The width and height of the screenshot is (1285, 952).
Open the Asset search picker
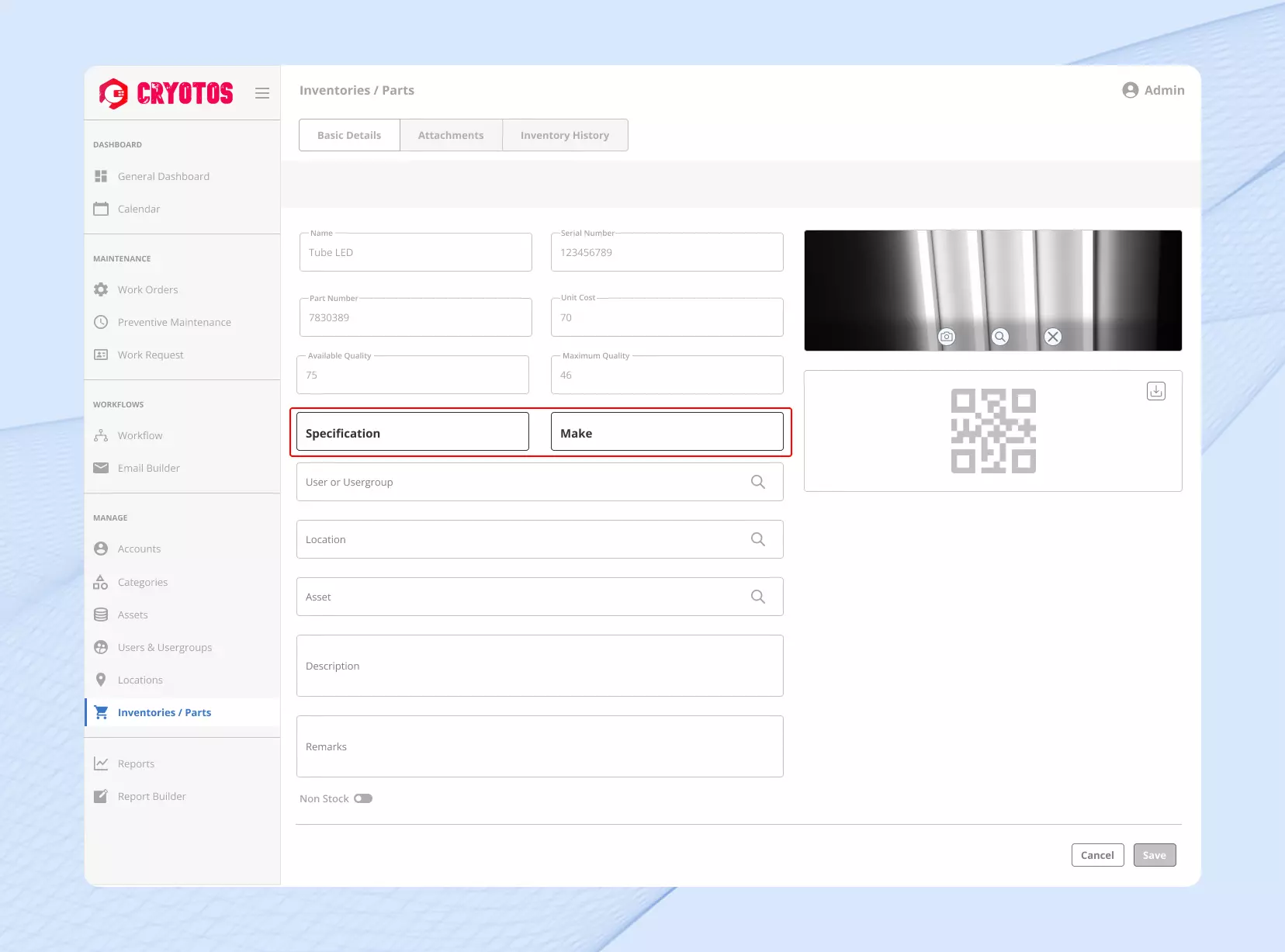click(x=757, y=596)
